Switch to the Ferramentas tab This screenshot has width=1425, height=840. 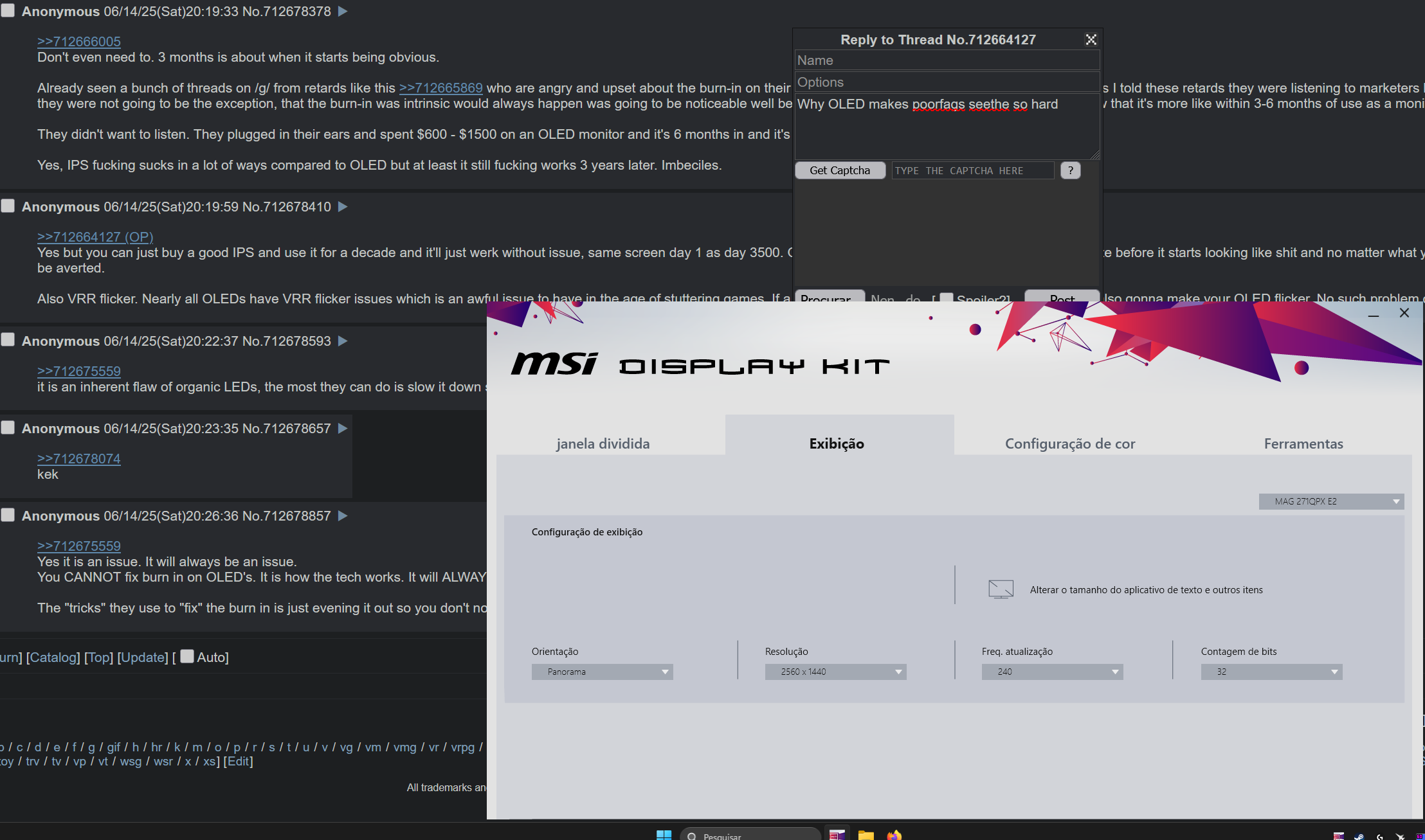[1303, 443]
